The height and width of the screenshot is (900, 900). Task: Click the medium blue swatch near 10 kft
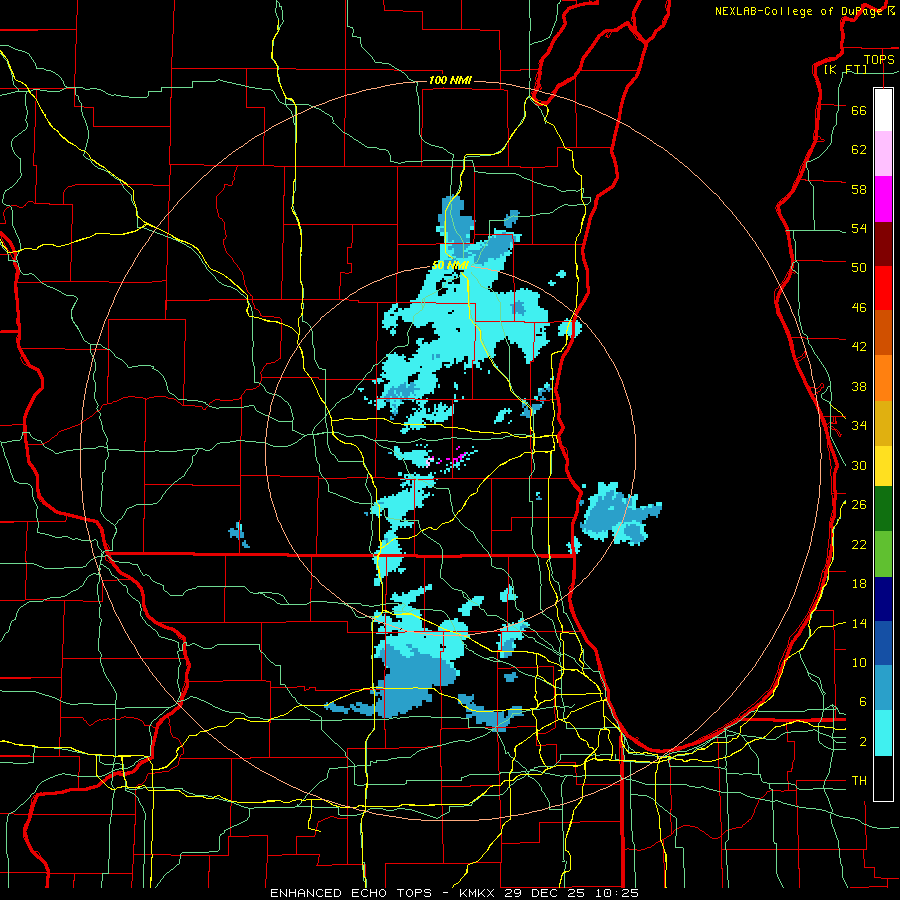(x=883, y=643)
